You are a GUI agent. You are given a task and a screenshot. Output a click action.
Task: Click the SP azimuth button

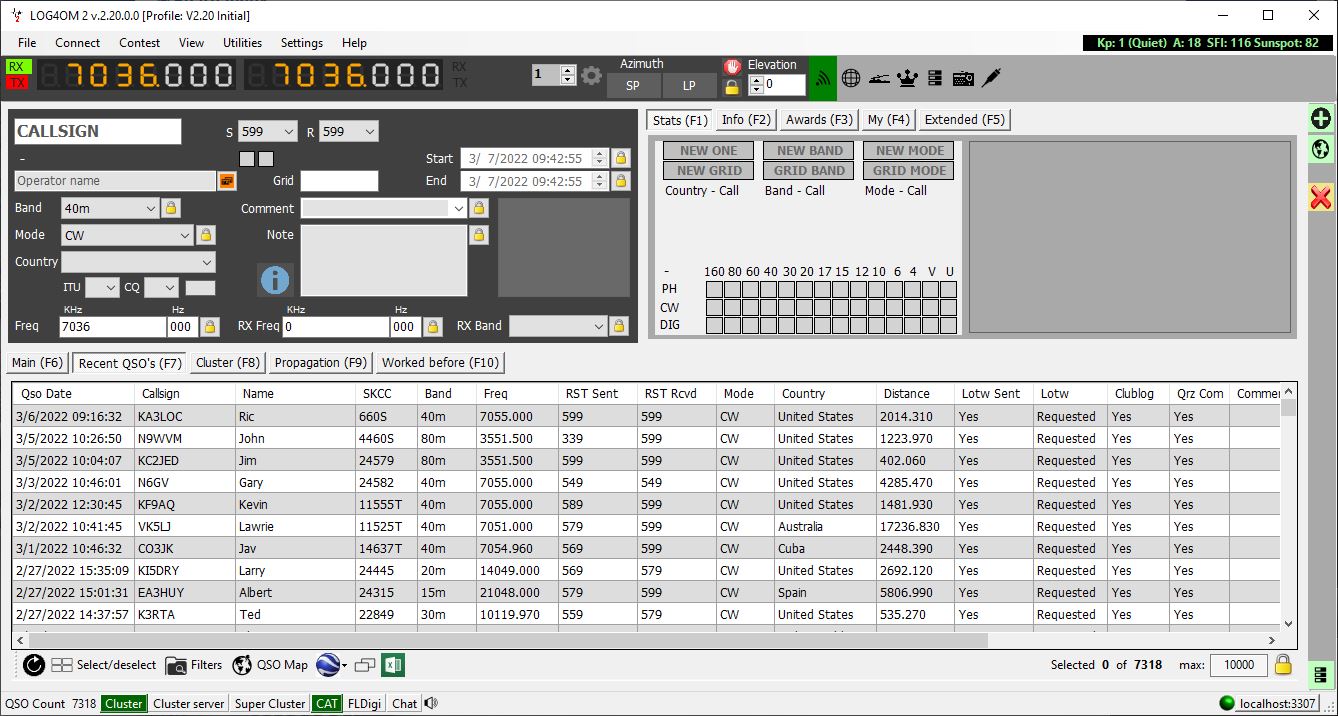tap(632, 86)
